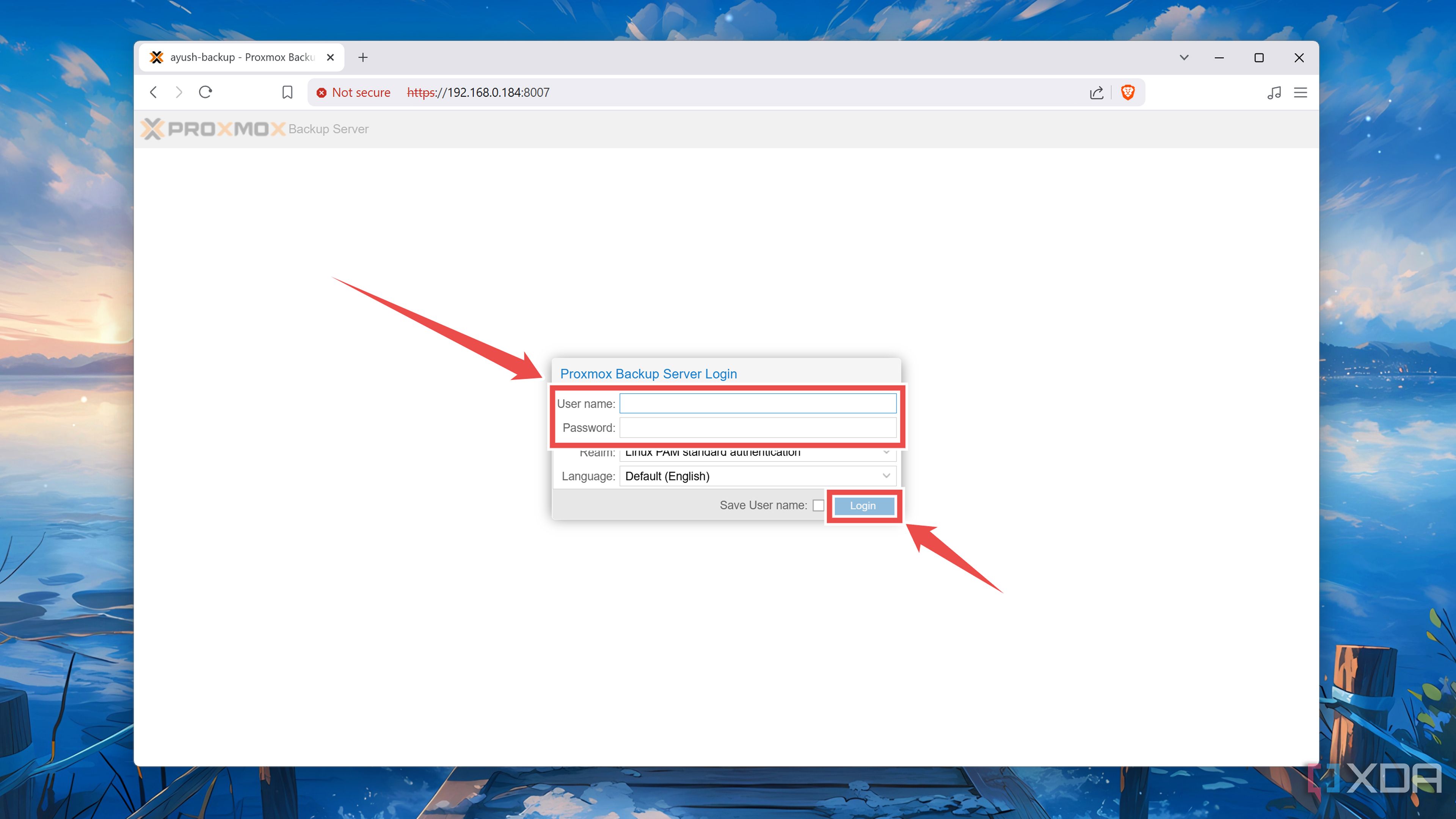Focus the Password field

click(x=758, y=428)
